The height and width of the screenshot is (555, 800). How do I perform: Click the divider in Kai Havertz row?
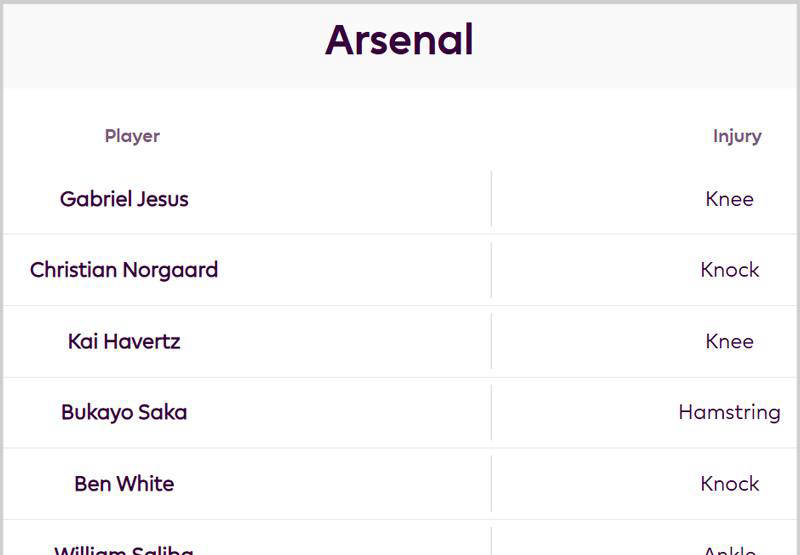click(x=491, y=341)
